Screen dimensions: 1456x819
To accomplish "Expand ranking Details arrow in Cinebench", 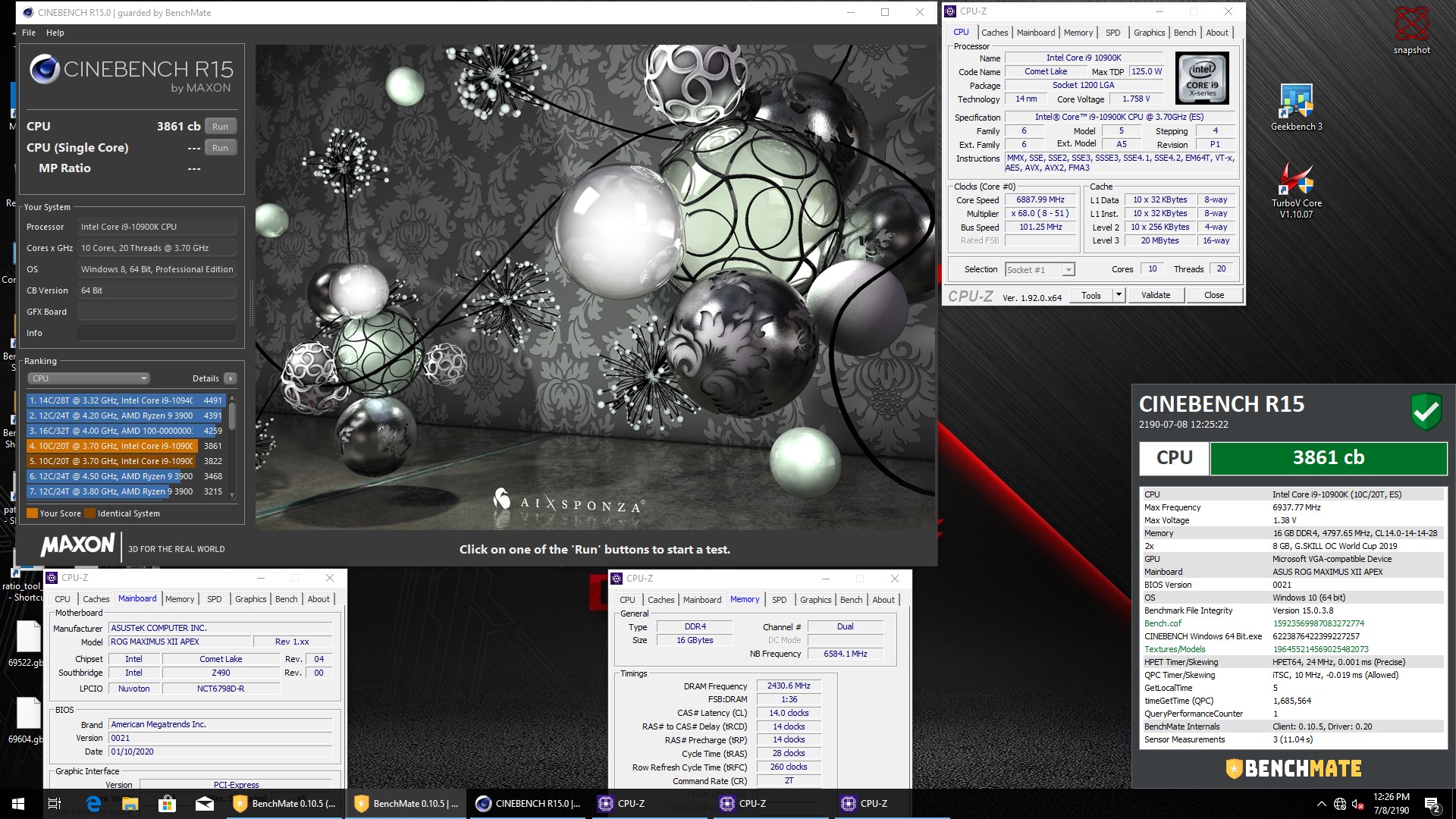I will tap(231, 378).
